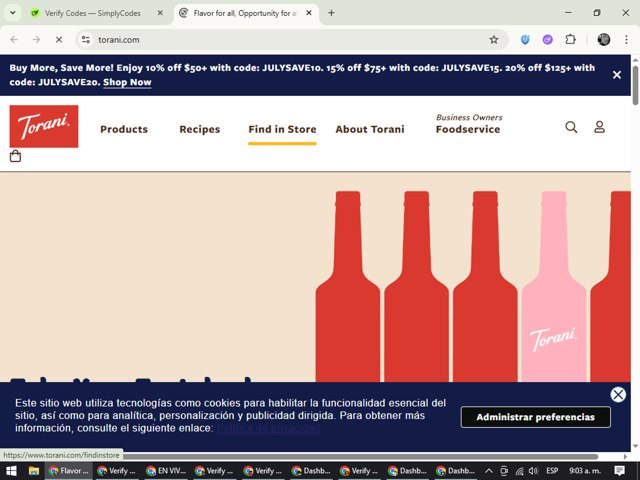
Task: Click Administrar preferencias button
Action: pyautogui.click(x=536, y=417)
